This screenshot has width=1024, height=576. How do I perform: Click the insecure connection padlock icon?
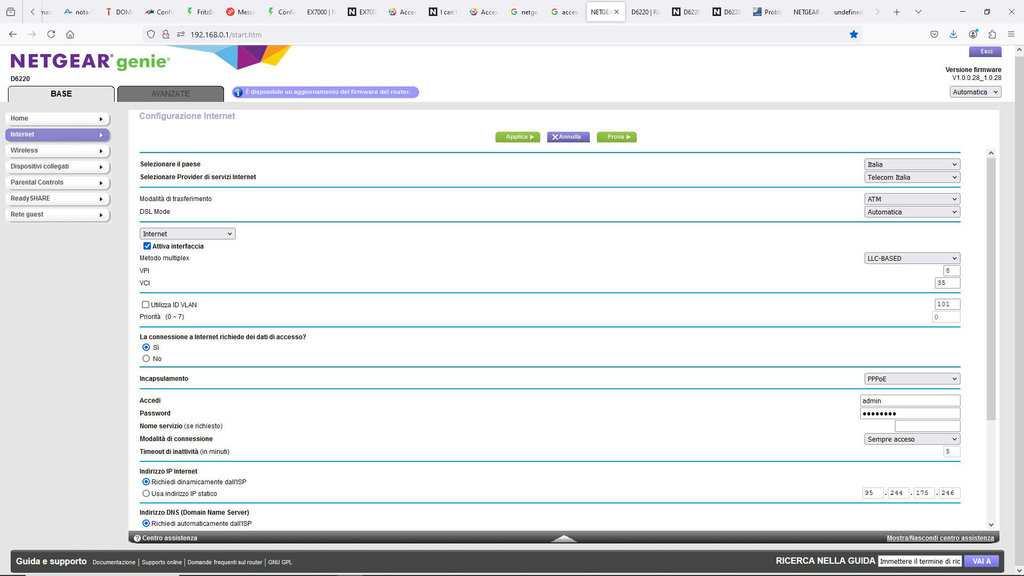[166, 35]
